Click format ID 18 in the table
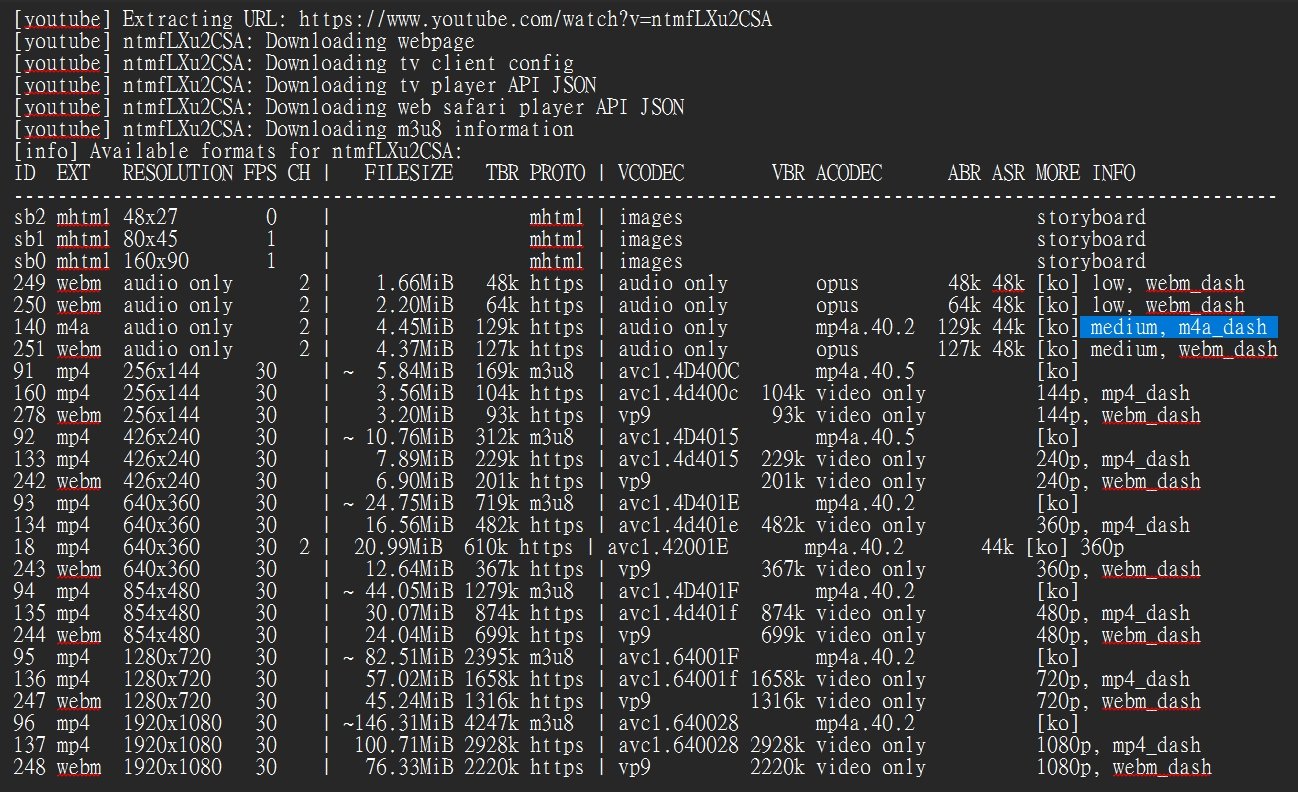 [x=25, y=547]
